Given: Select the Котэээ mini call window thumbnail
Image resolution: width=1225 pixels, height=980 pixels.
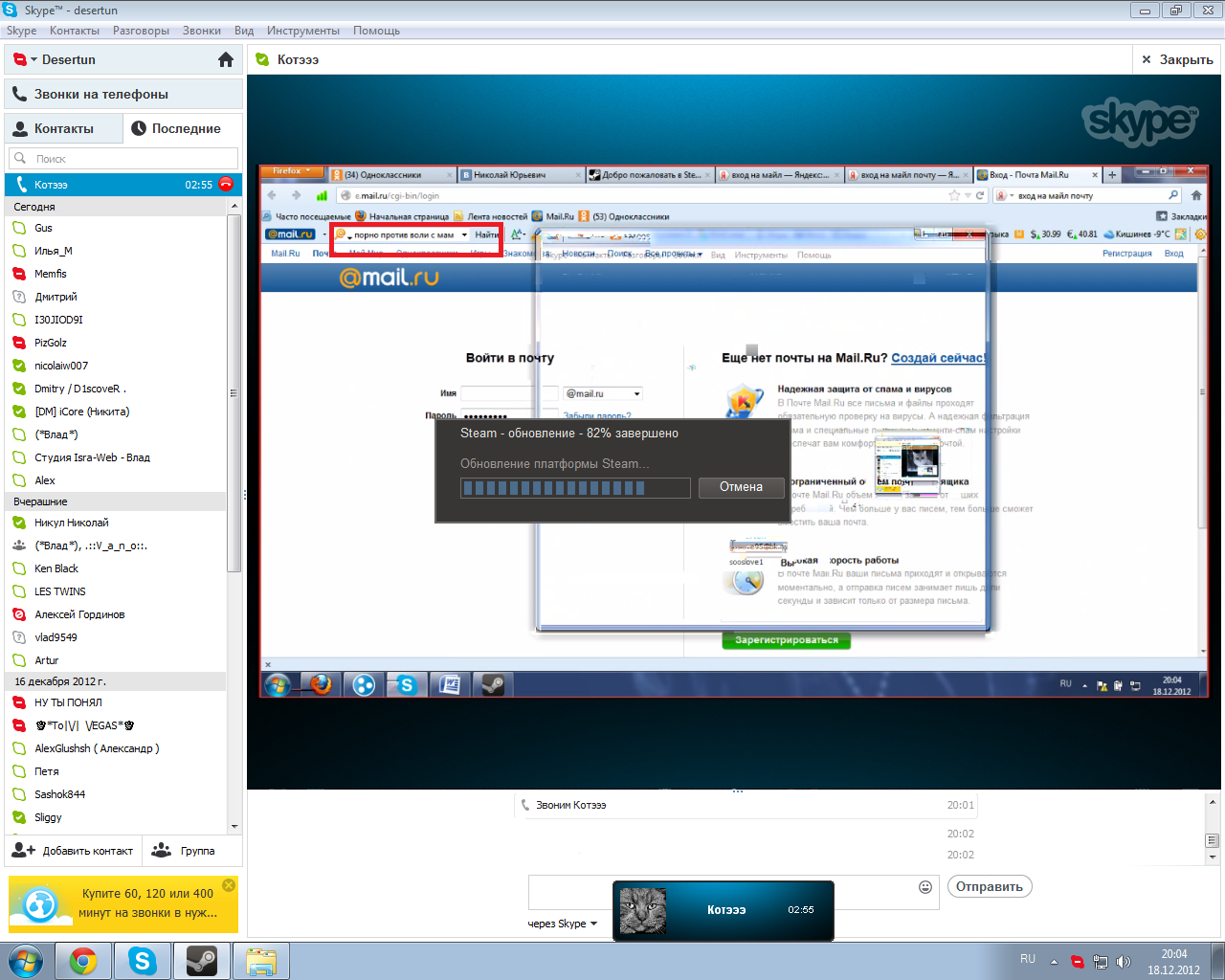Looking at the screenshot, I should (x=642, y=910).
